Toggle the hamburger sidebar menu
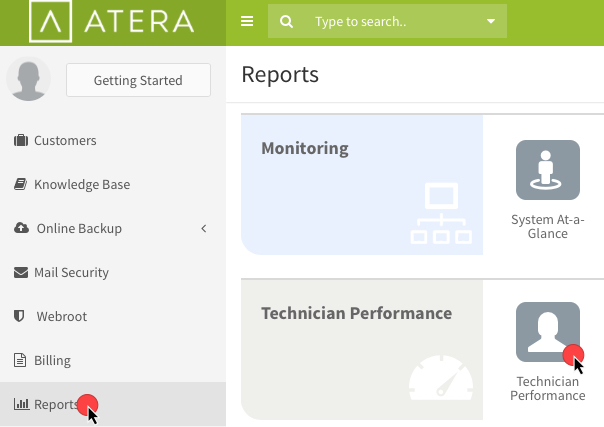Viewport: 604px width, 427px height. pyautogui.click(x=247, y=21)
